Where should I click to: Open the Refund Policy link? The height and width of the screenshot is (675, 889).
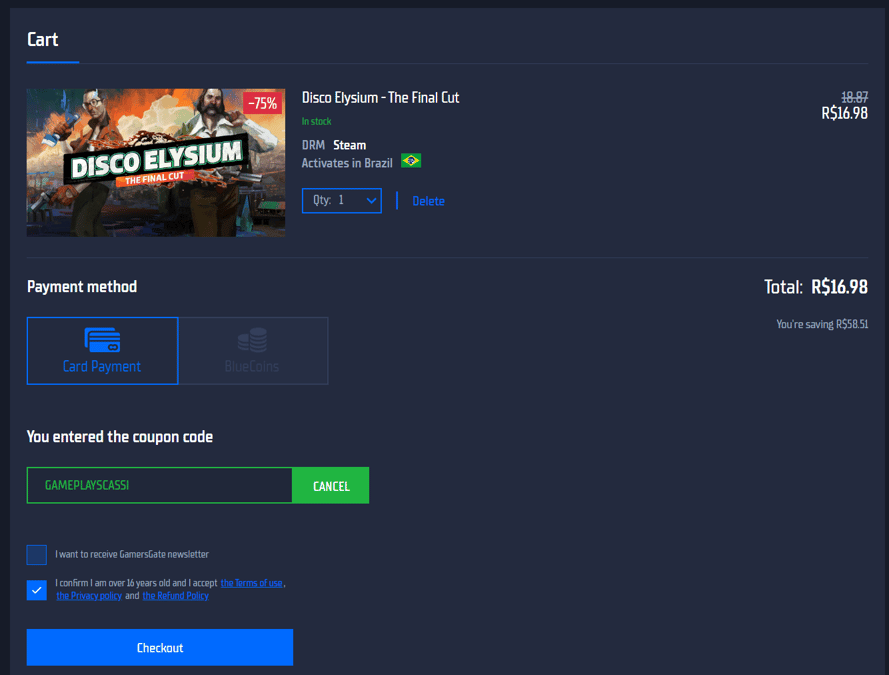(175, 596)
